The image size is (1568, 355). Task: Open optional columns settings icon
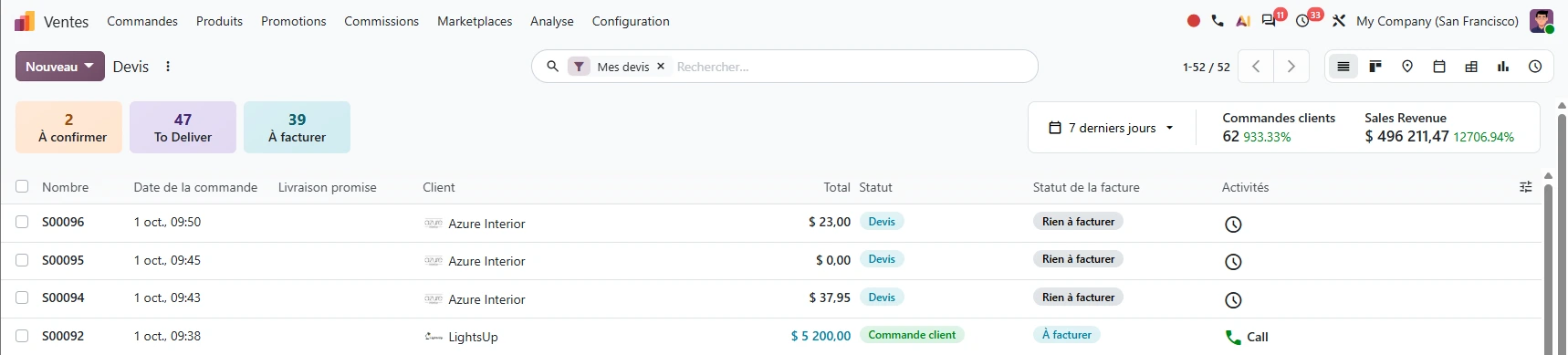click(1525, 187)
